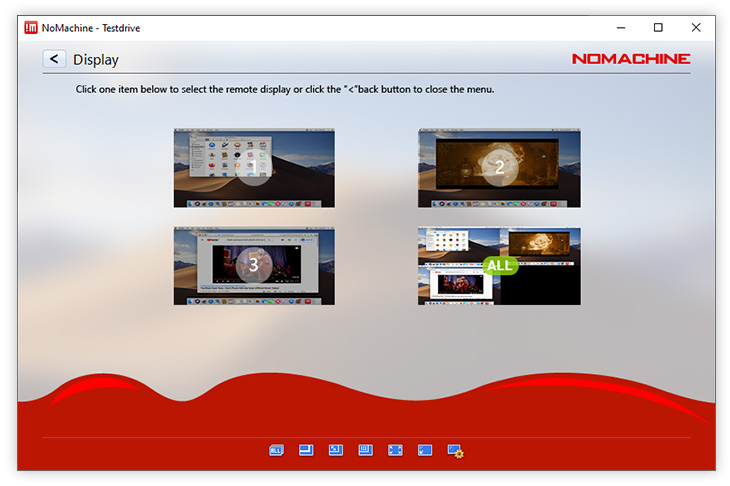Click the NoMachine app icon in title bar
Image resolution: width=730 pixels, height=486 pixels.
click(31, 28)
